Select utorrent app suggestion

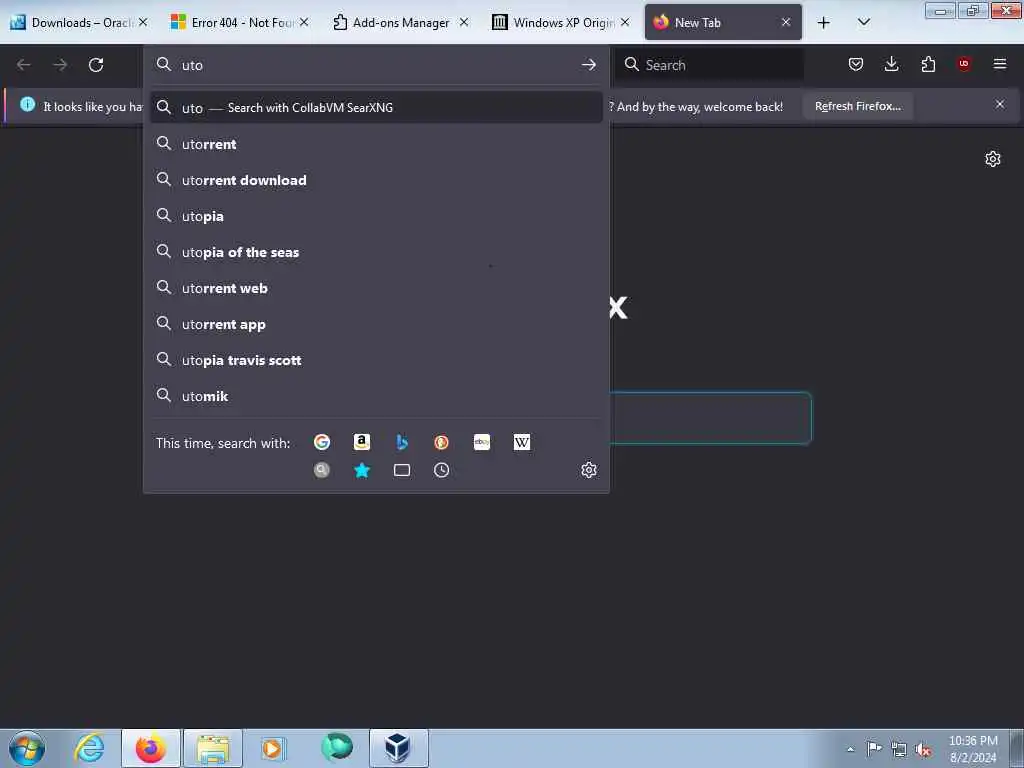pyautogui.click(x=376, y=325)
